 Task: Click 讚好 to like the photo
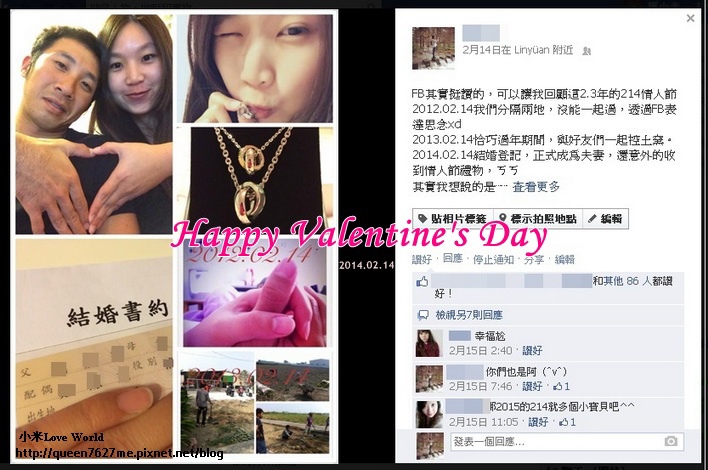click(422, 259)
